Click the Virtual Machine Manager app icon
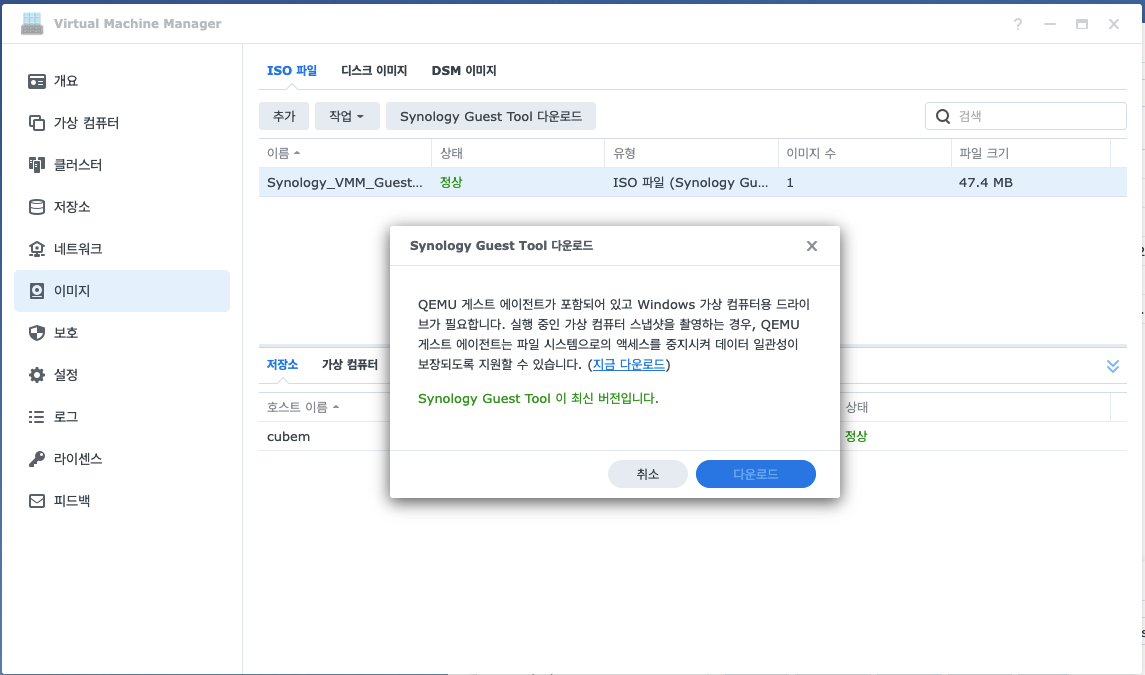 click(31, 23)
